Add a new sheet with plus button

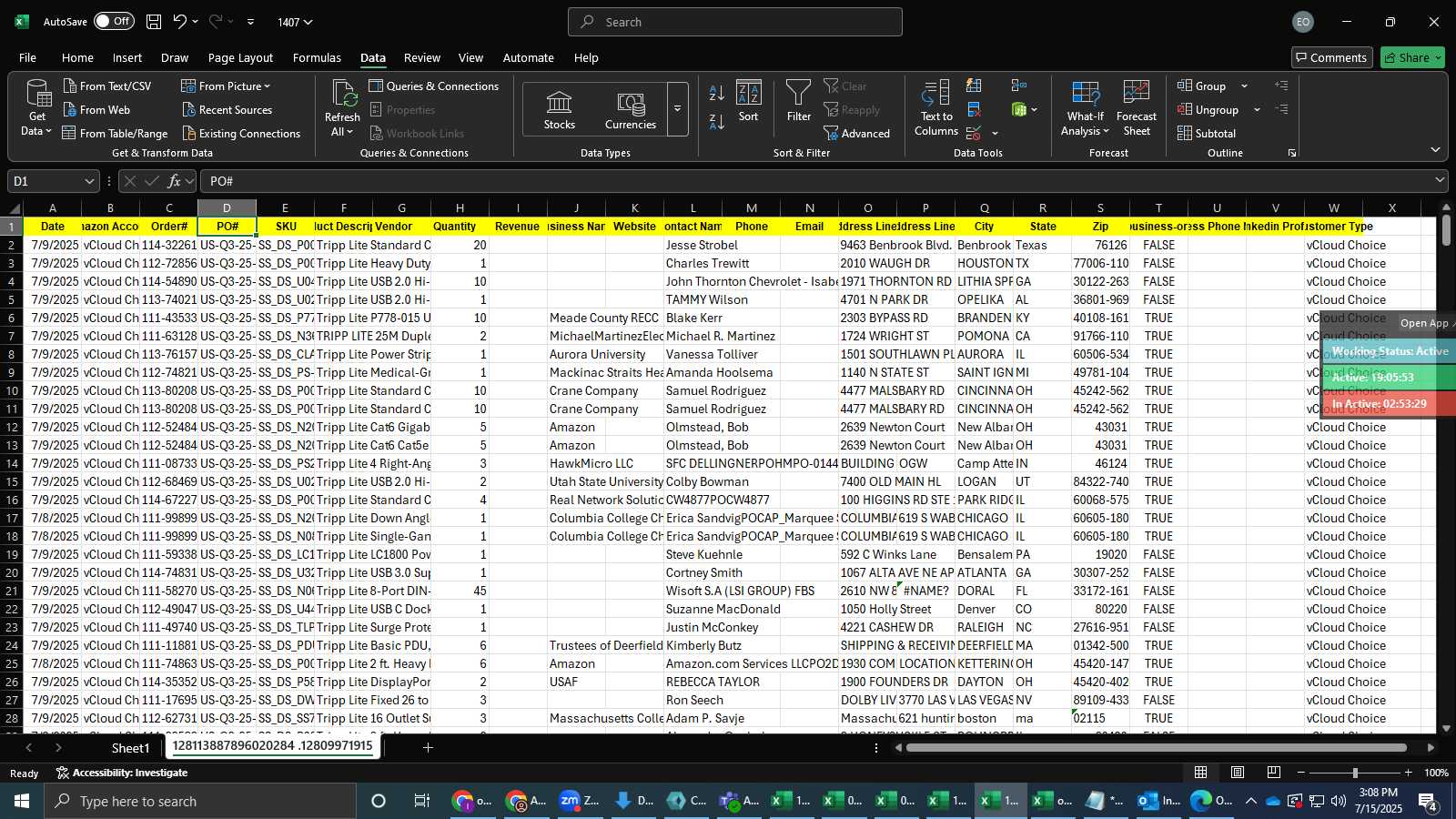(x=428, y=747)
